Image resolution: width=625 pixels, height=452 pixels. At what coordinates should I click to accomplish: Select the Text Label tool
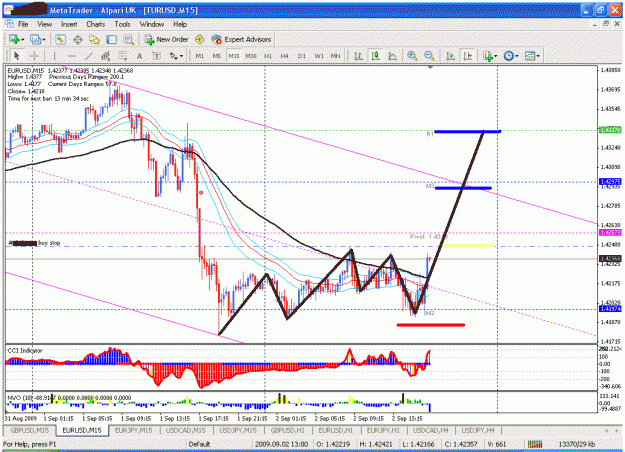pos(157,56)
